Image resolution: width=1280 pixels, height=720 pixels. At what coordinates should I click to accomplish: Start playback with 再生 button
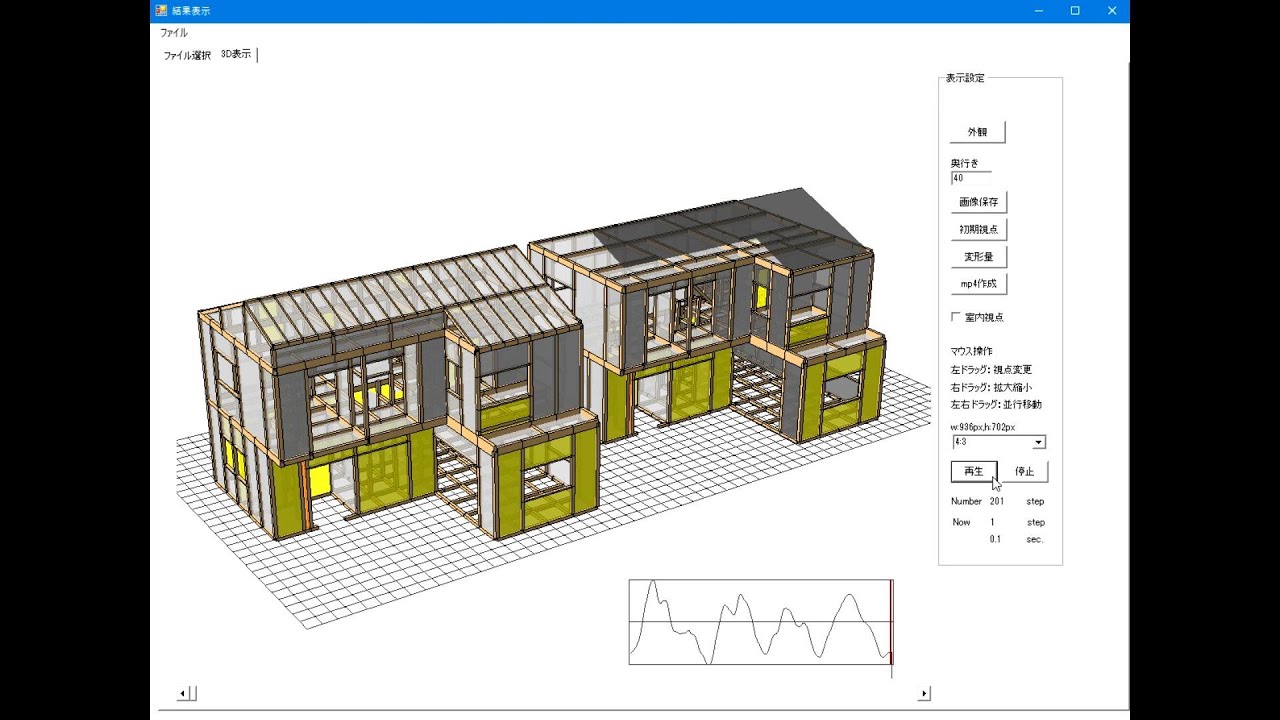point(974,471)
